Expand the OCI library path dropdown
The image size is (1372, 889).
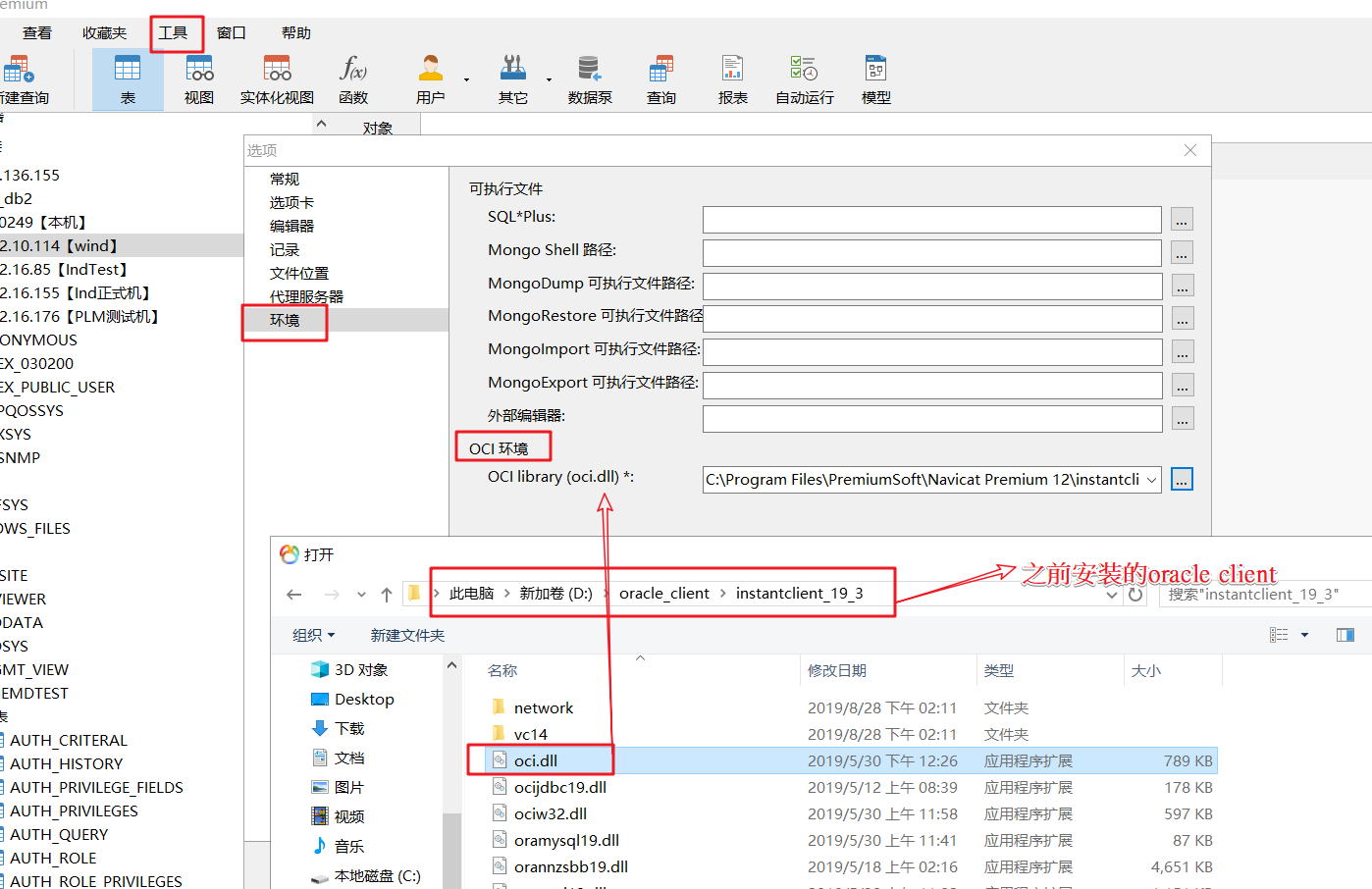pos(1151,480)
